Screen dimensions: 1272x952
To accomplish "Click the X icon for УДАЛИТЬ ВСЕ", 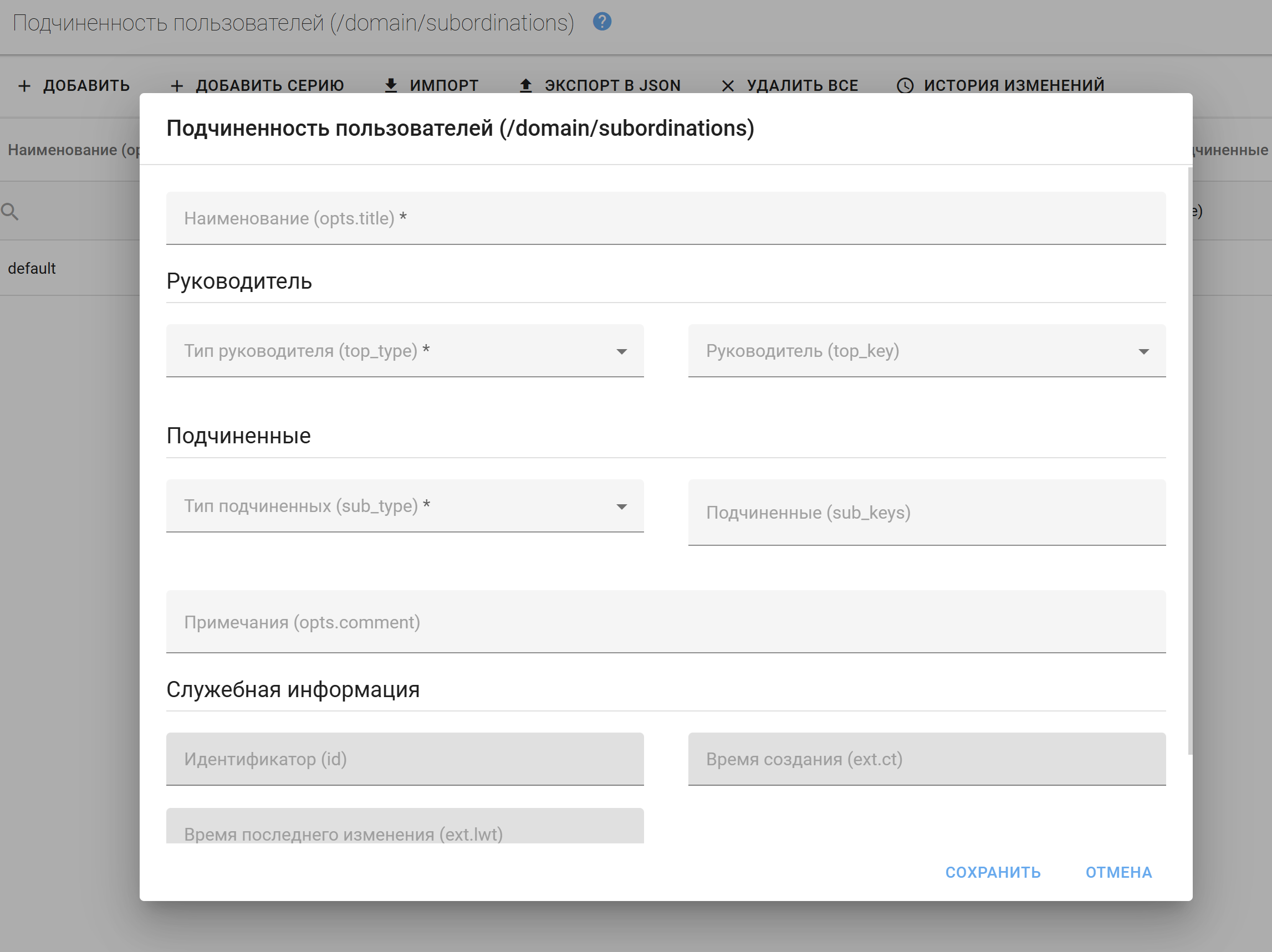I will pyautogui.click(x=727, y=86).
